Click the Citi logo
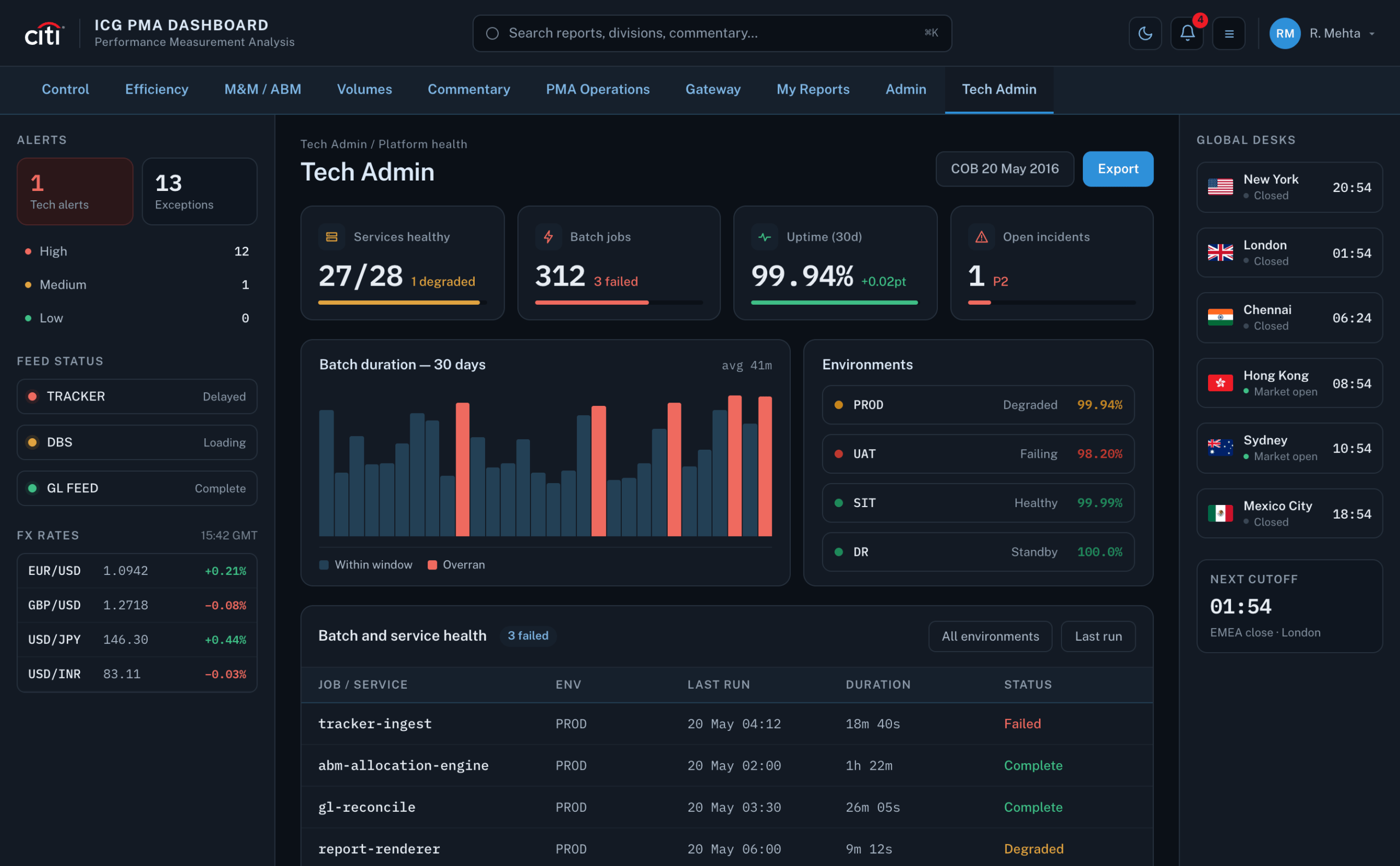 point(44,33)
